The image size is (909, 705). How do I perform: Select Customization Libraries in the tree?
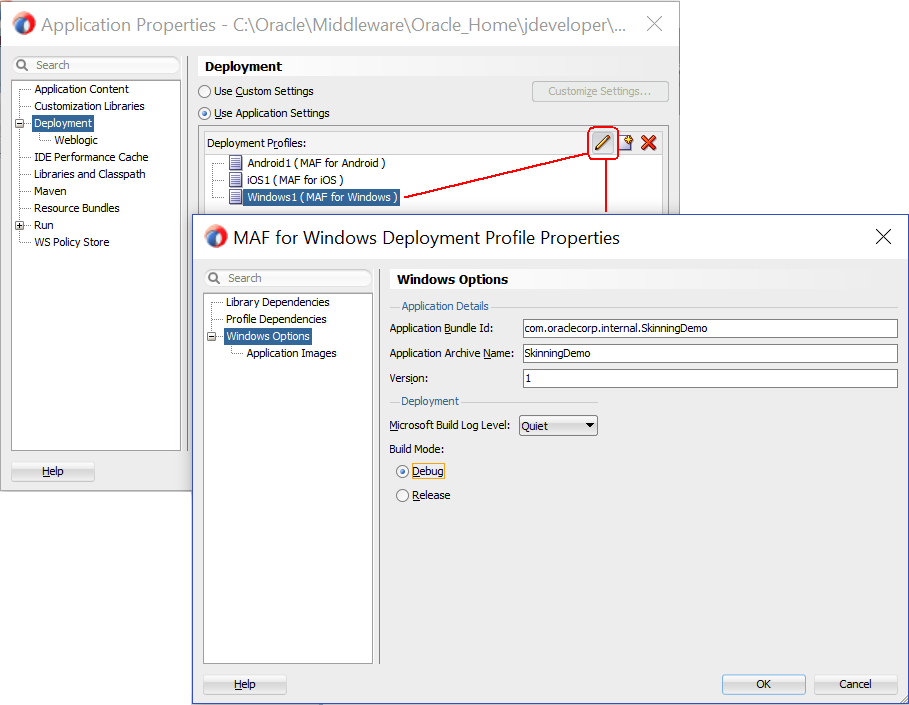coord(89,106)
